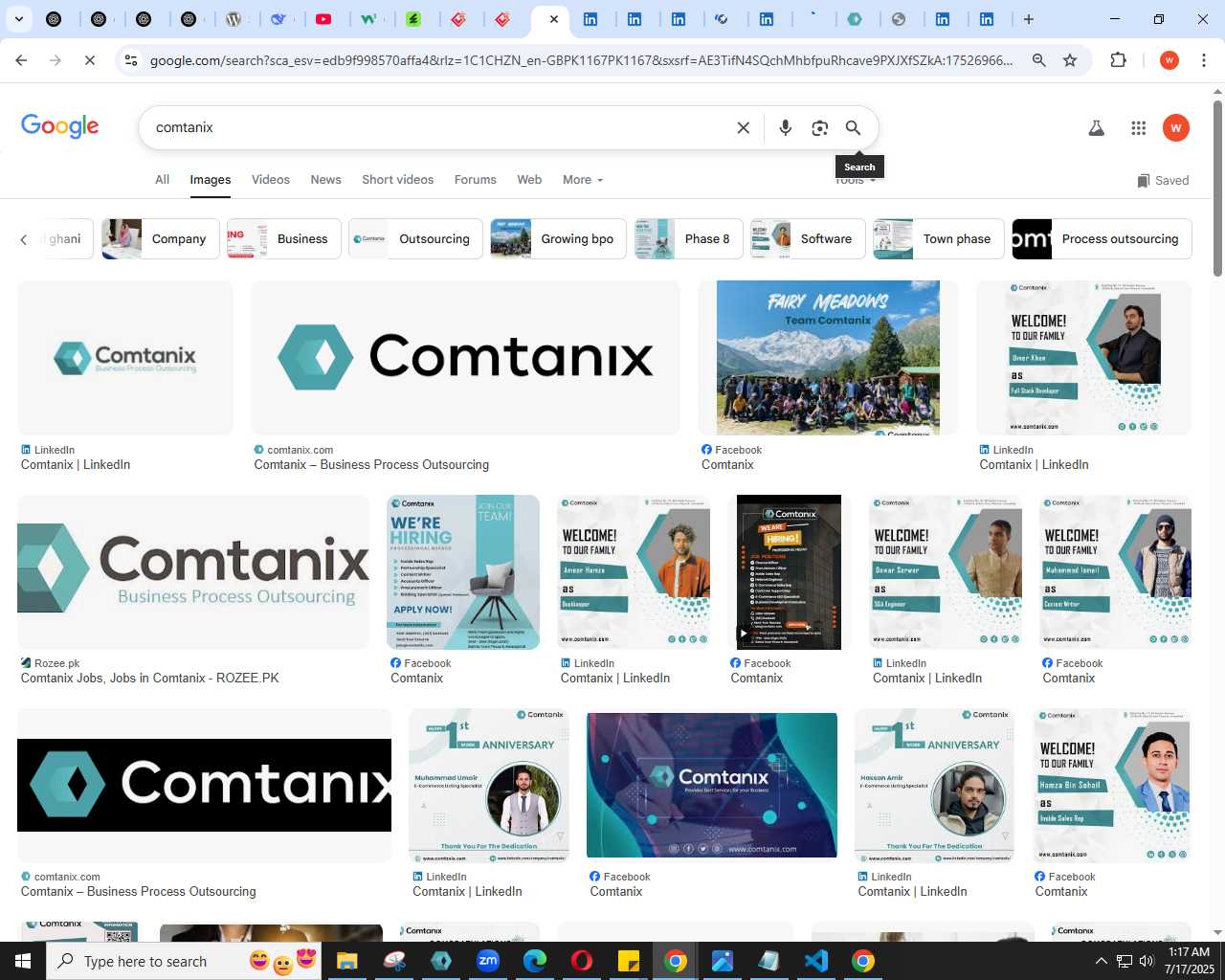Open a new browser tab
The image size is (1225, 980).
click(1029, 19)
